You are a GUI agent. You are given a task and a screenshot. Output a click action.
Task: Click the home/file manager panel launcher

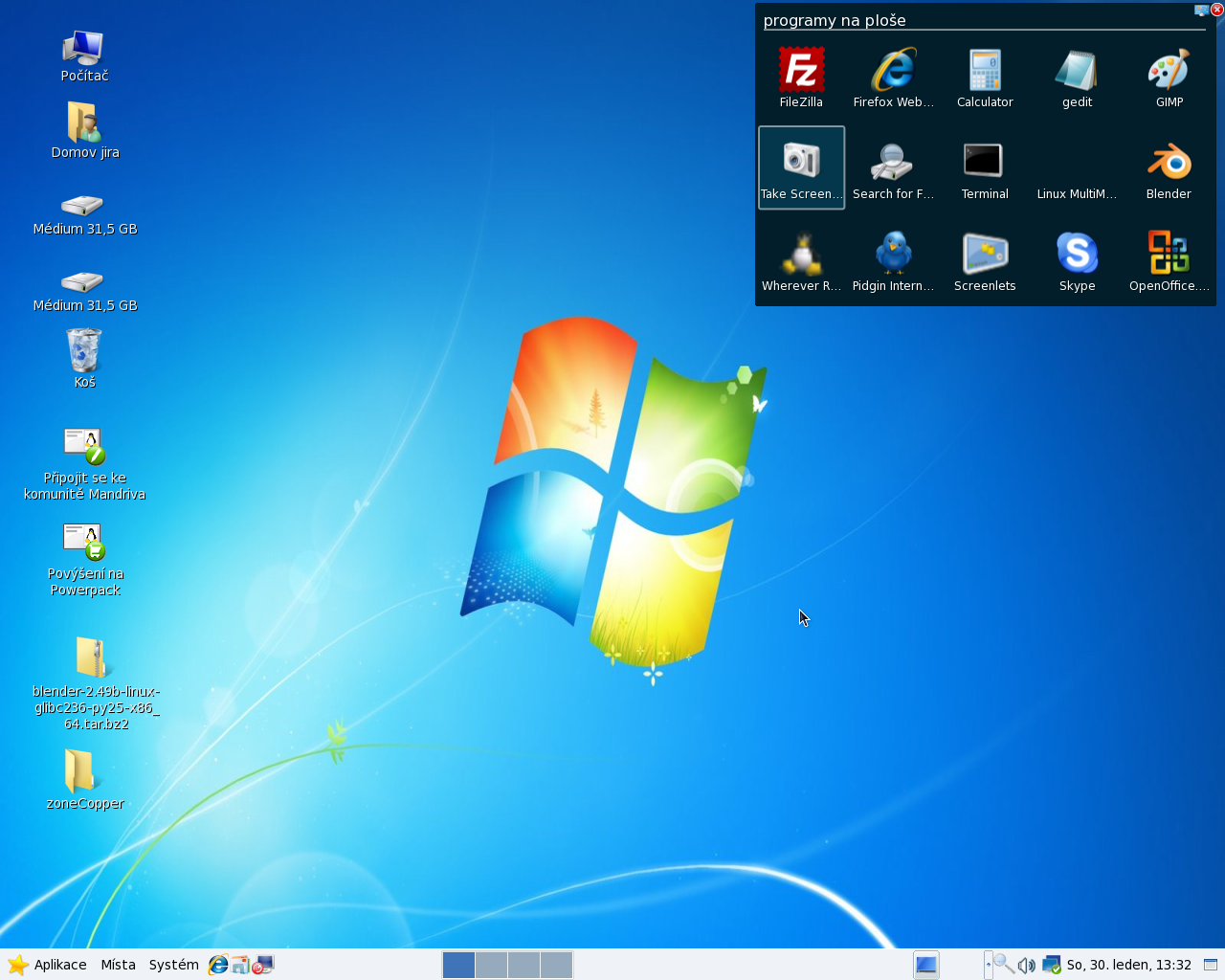[240, 965]
